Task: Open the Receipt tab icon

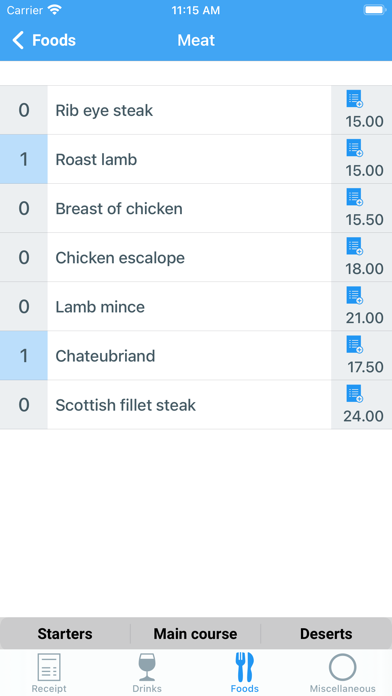Action: point(49,668)
